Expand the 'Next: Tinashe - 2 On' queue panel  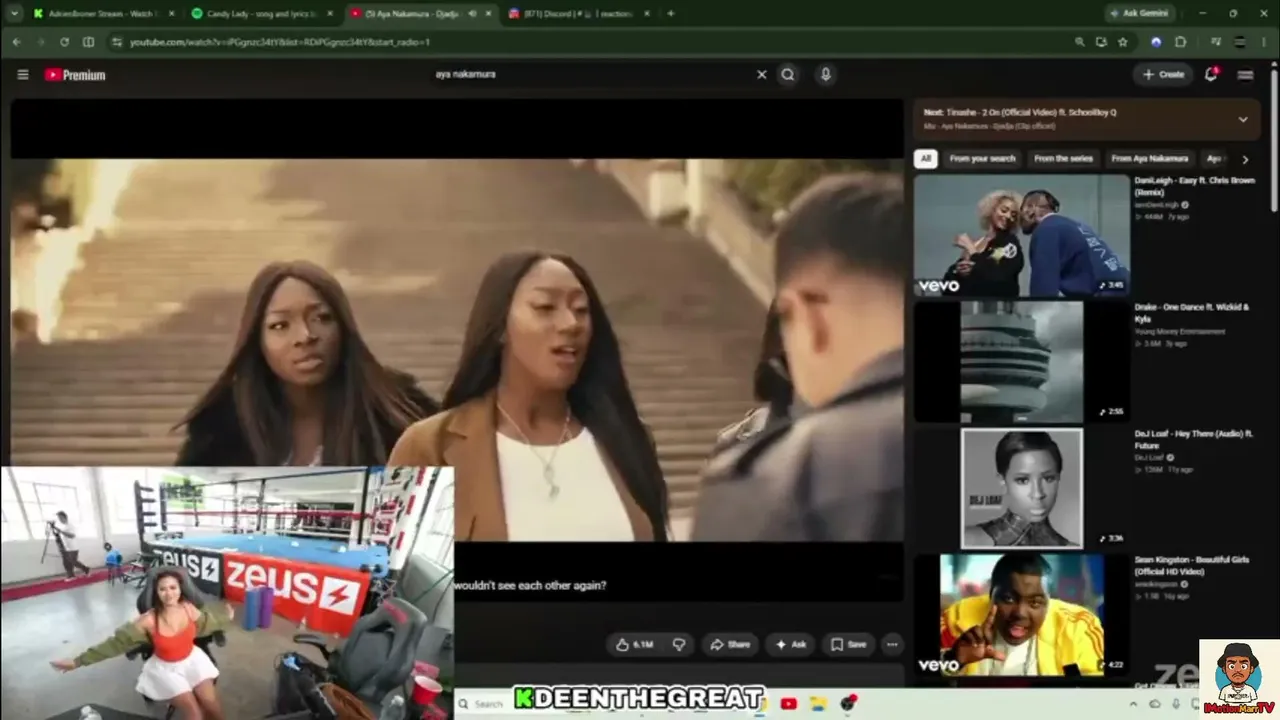coord(1243,119)
